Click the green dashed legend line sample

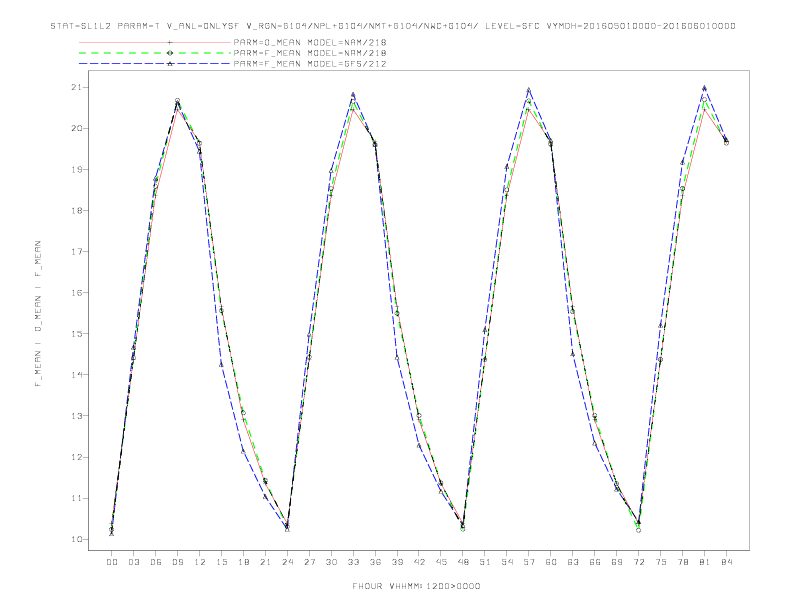coord(155,53)
